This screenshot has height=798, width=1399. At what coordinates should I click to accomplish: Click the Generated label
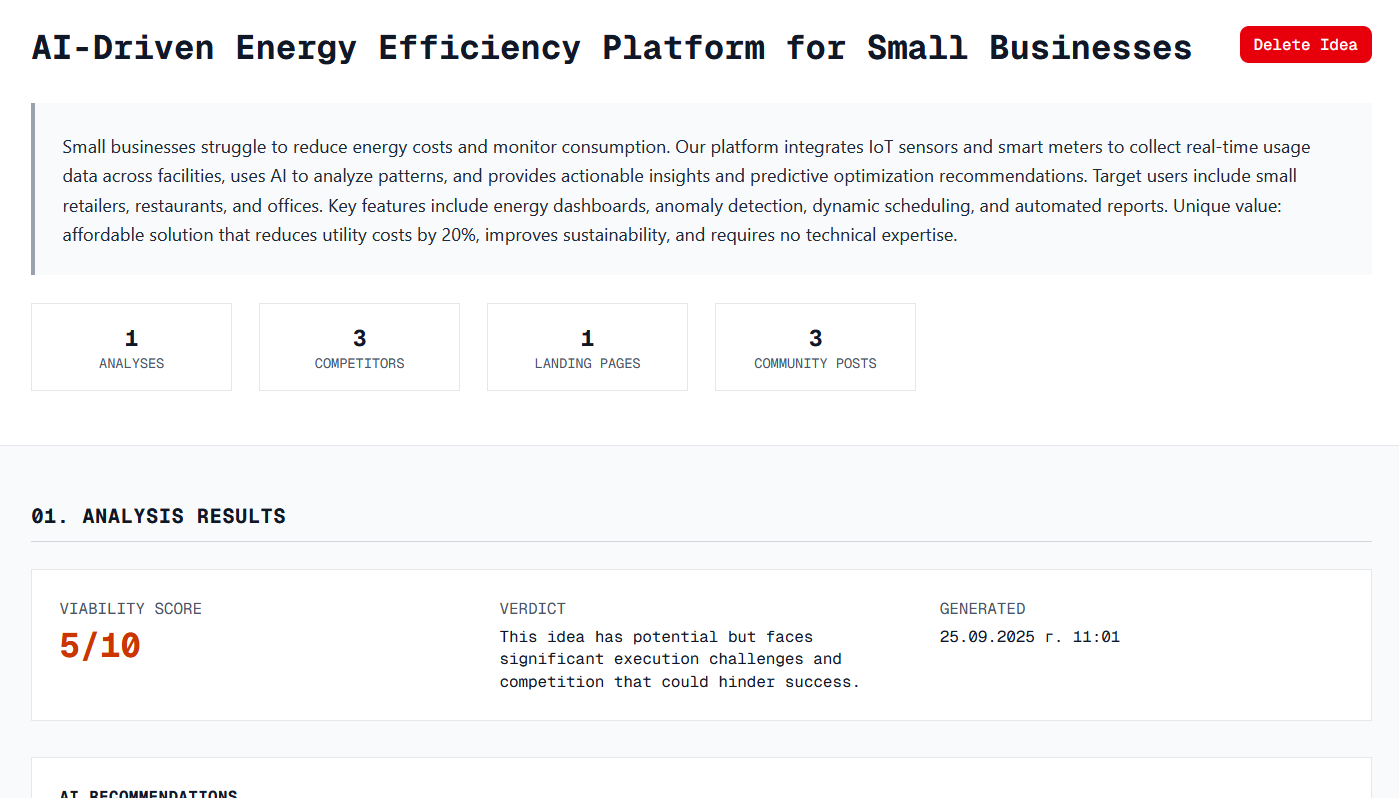click(982, 609)
